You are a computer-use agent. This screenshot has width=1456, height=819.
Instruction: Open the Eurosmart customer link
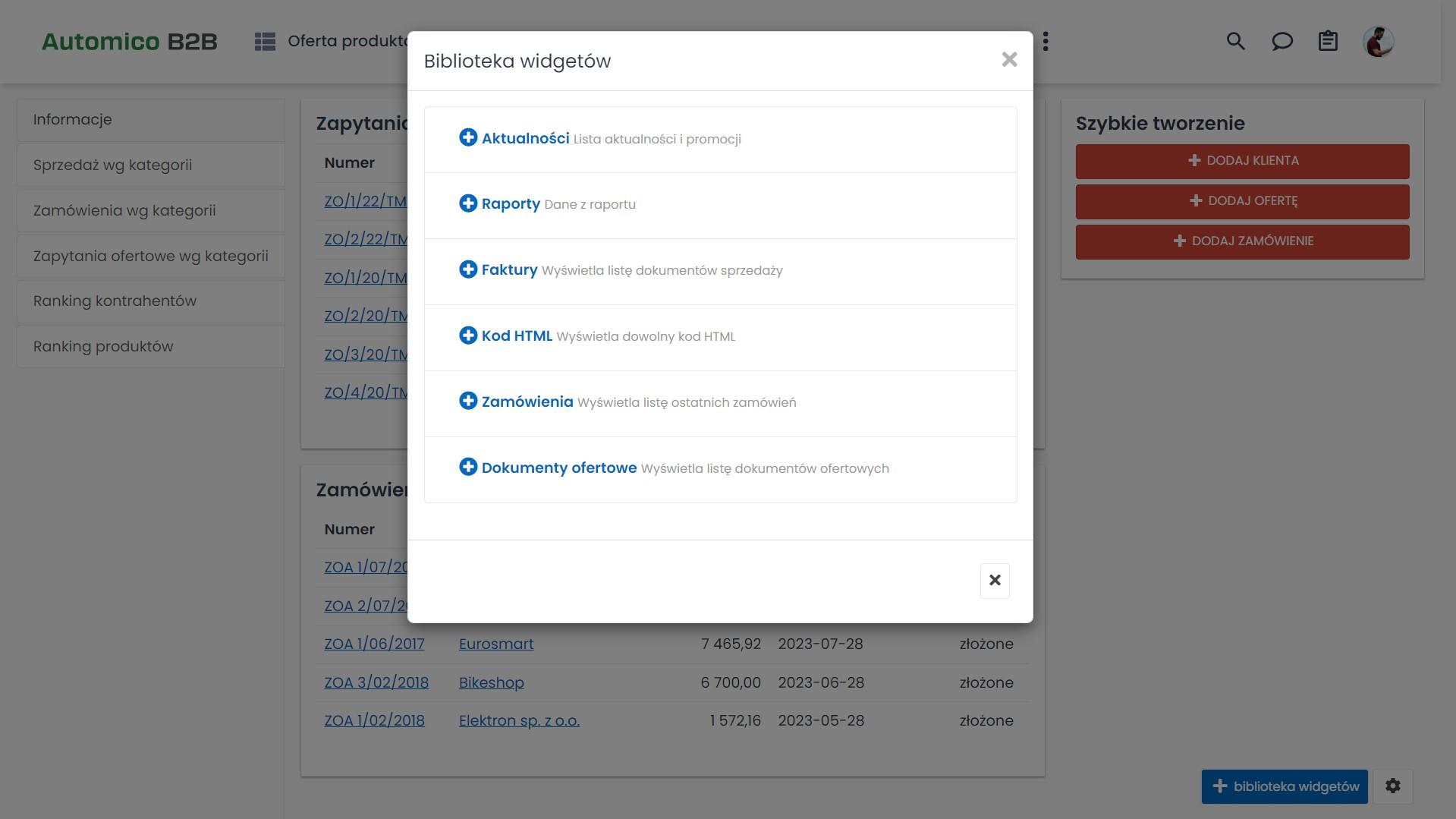[496, 644]
